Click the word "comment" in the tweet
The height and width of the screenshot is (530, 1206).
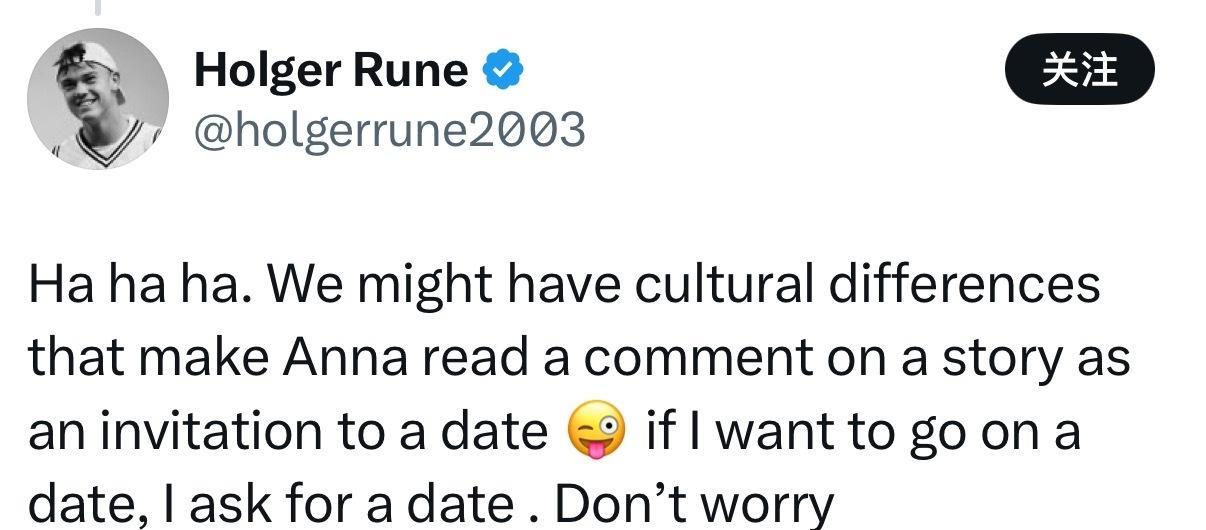click(675, 359)
